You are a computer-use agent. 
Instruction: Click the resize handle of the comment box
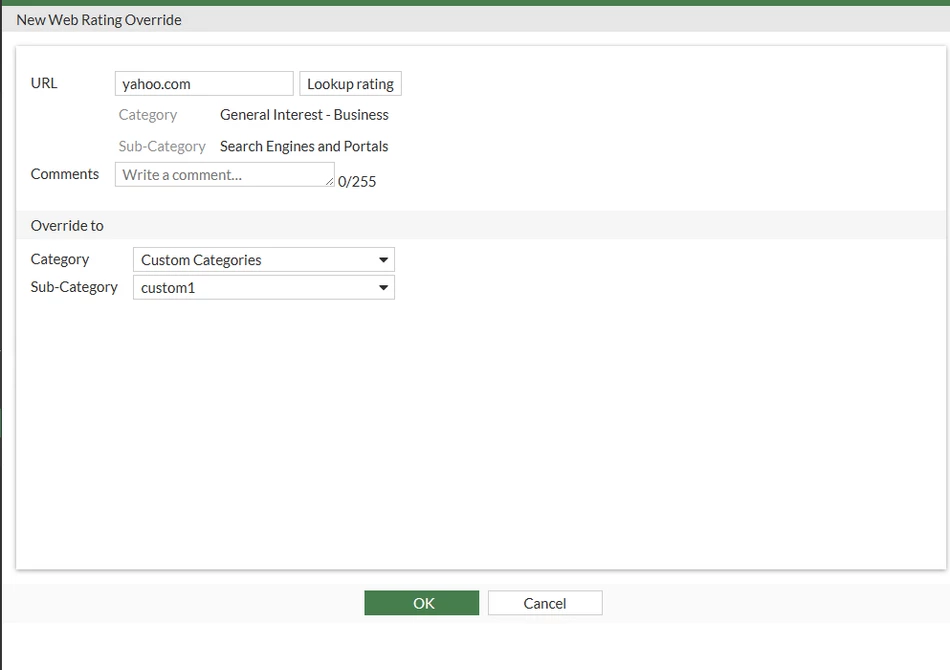(x=330, y=181)
